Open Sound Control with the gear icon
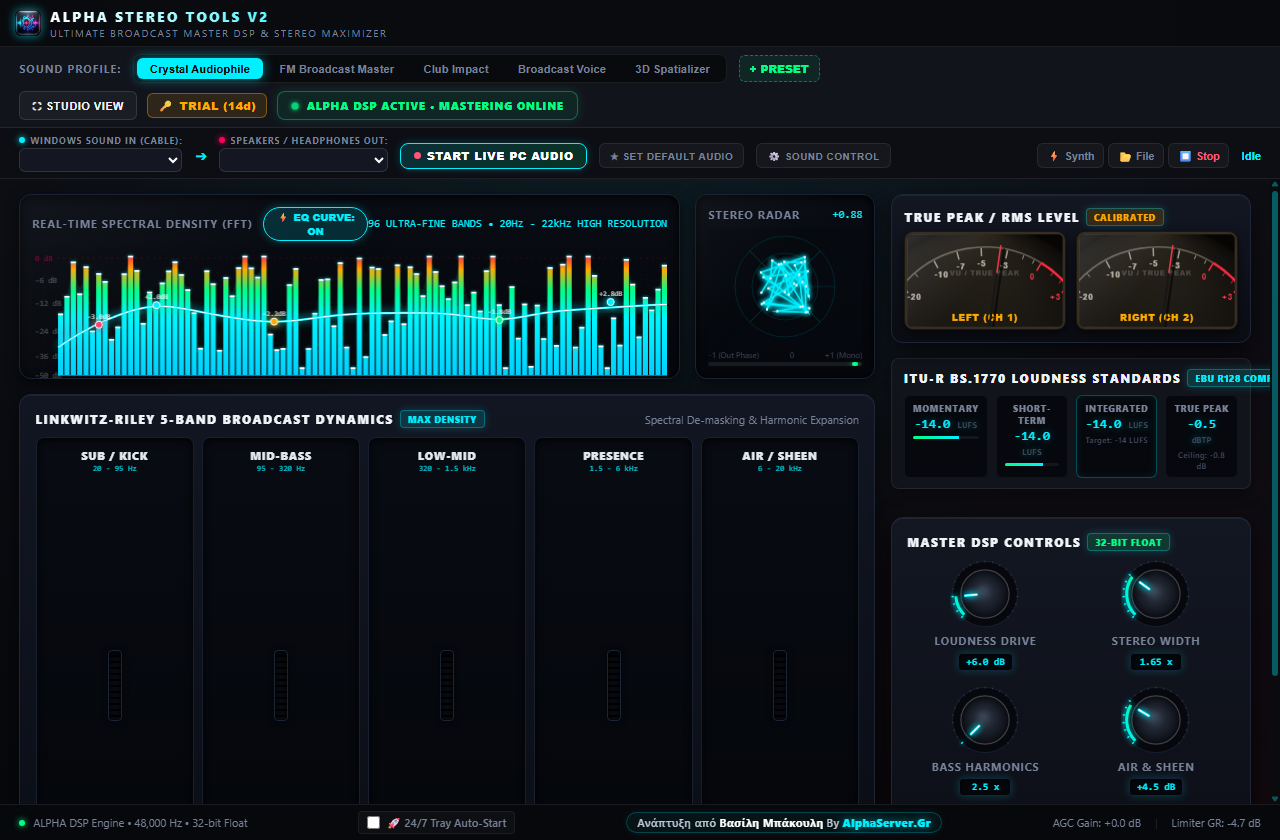 pyautogui.click(x=823, y=156)
